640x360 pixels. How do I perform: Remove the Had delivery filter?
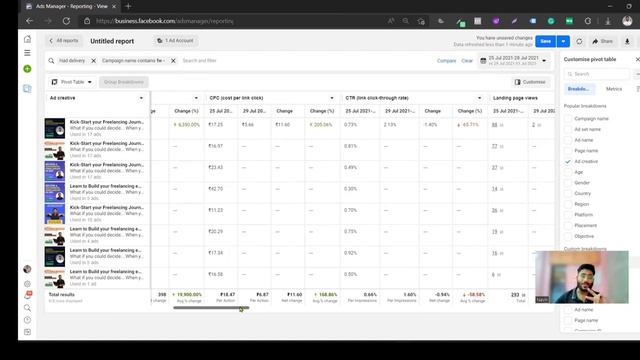(x=93, y=61)
